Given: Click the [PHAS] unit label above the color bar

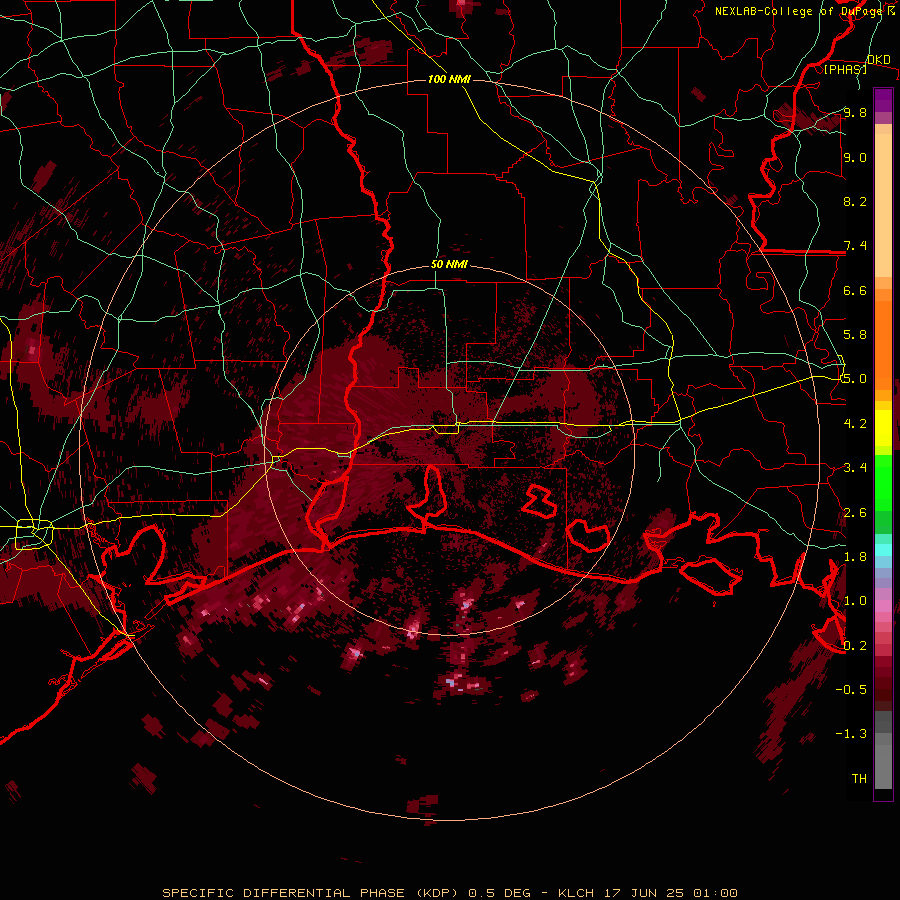Looking at the screenshot, I should pyautogui.click(x=845, y=69).
